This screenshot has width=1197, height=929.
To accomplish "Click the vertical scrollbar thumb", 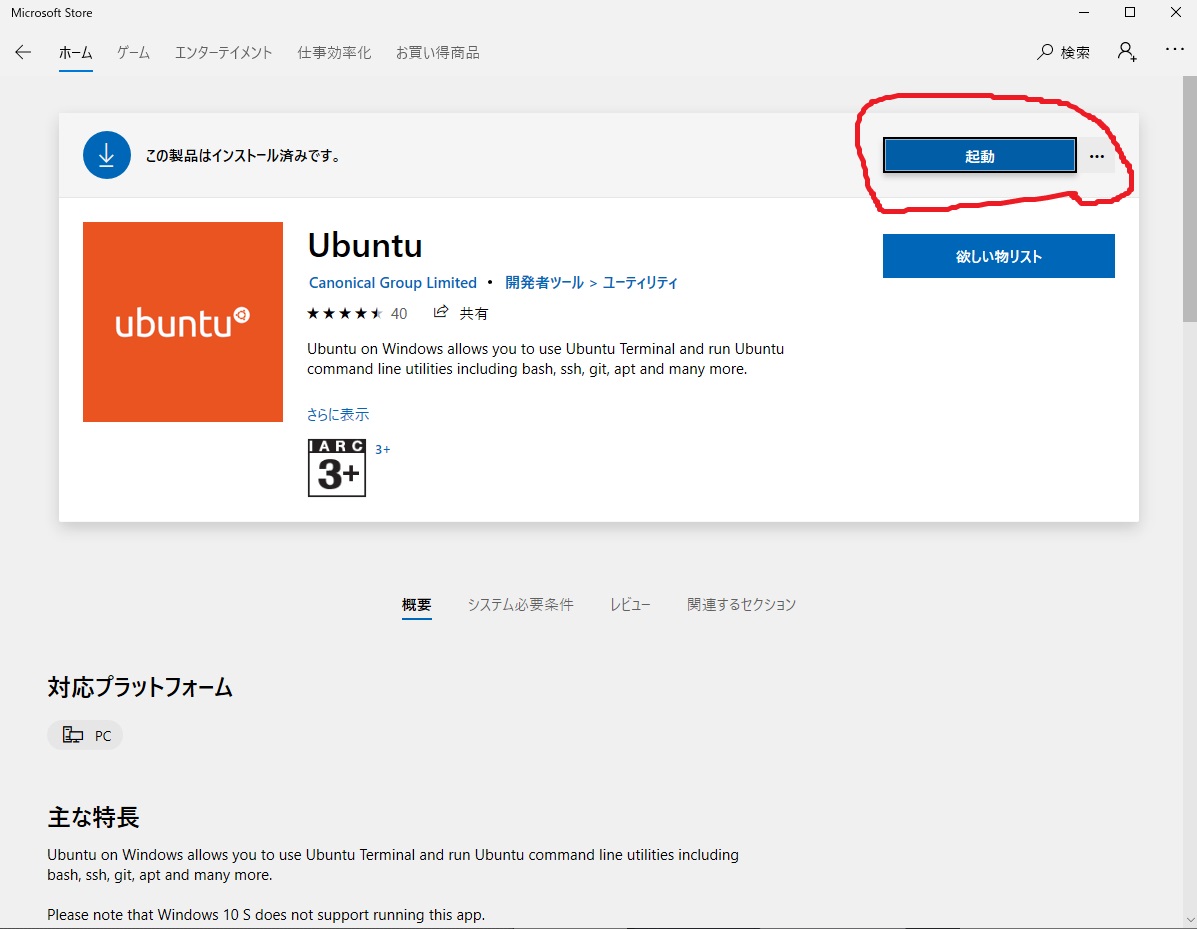I will coord(1189,198).
